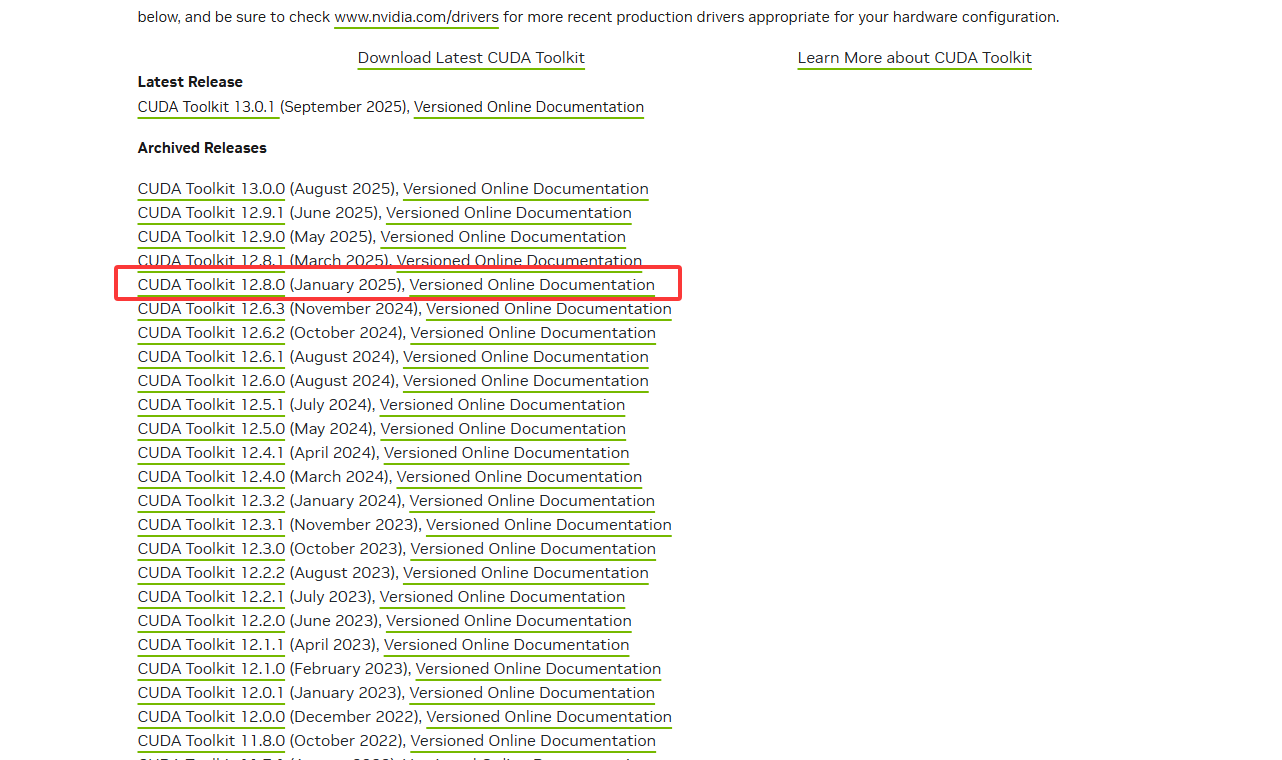The height and width of the screenshot is (760, 1282).
Task: Open documentation for CUDA Toolkit 12.3.0
Action: (533, 549)
